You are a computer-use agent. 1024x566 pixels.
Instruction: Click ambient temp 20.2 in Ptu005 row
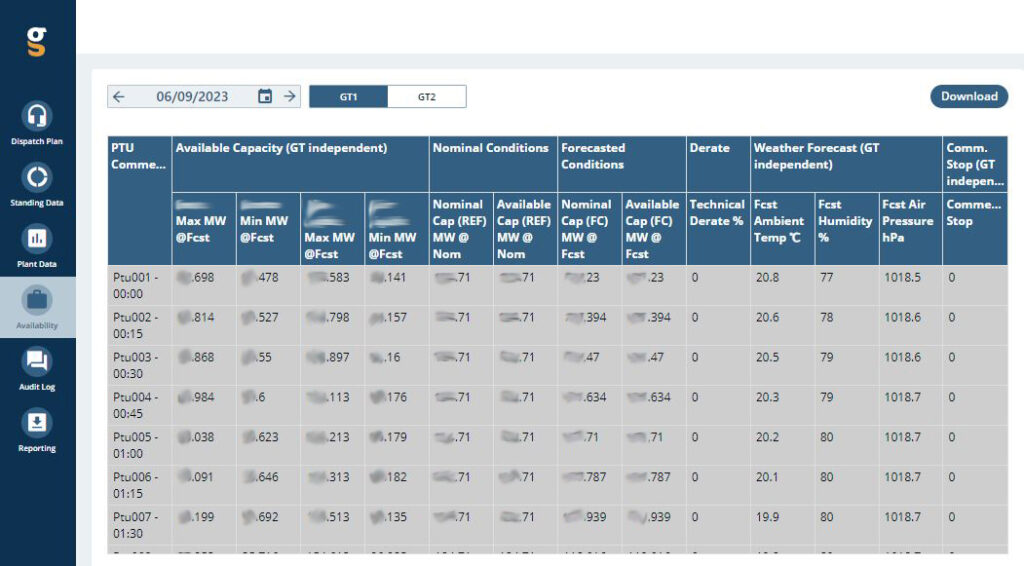767,437
